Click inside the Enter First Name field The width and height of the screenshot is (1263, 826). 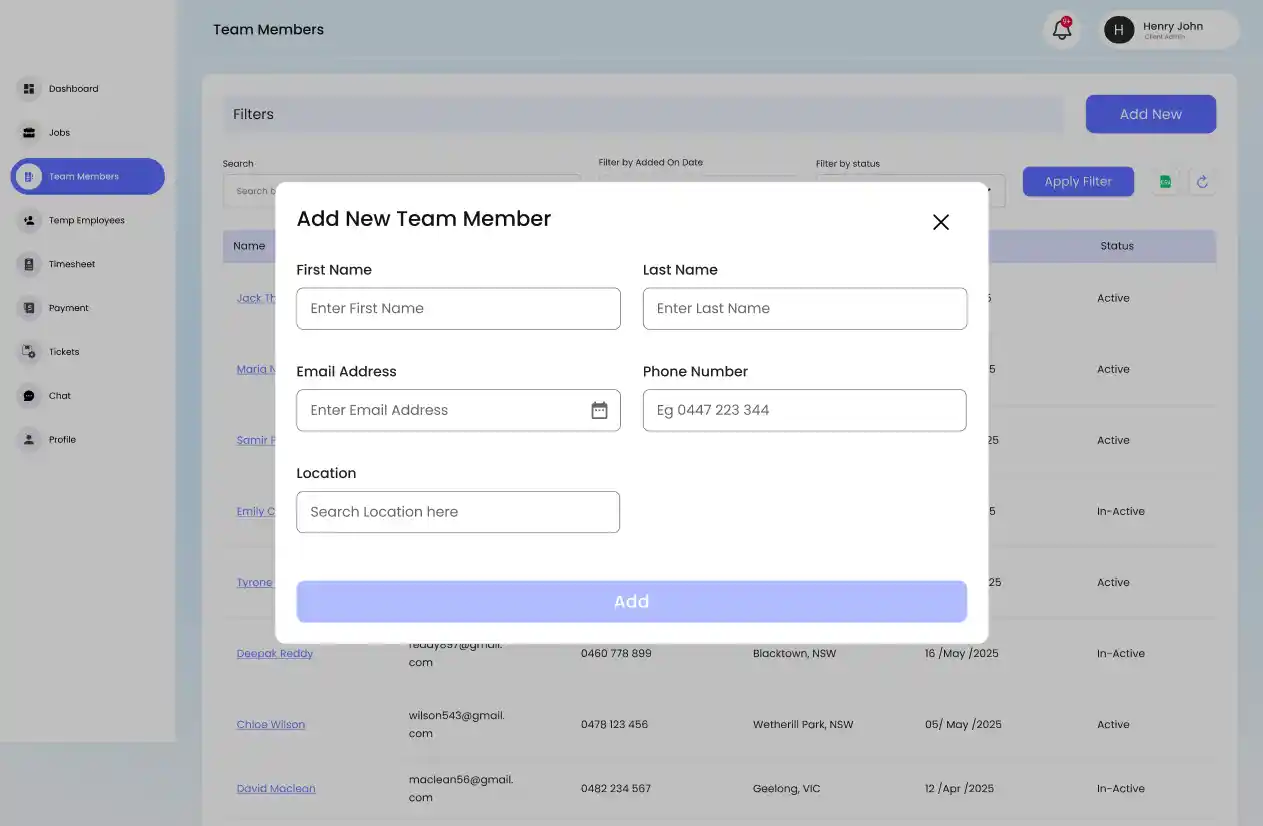[458, 308]
